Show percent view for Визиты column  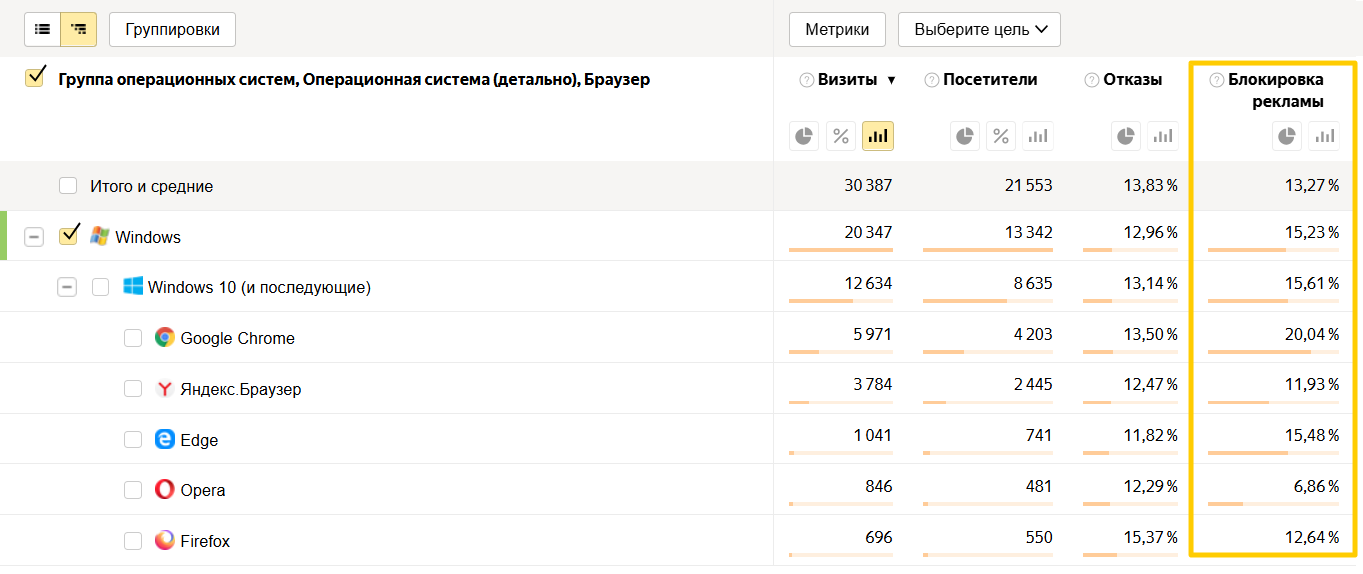coord(841,136)
